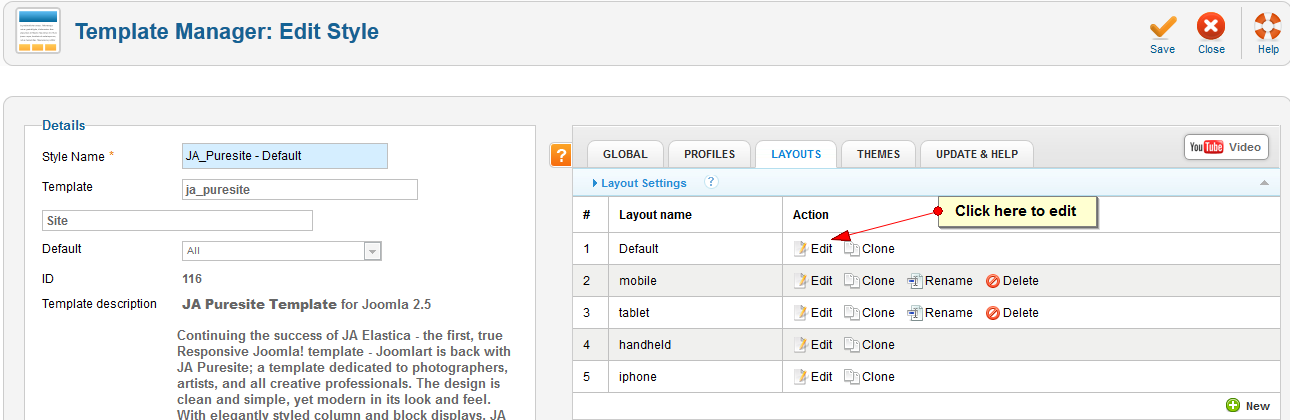Collapse panel using the gray arrow at right

point(1264,183)
